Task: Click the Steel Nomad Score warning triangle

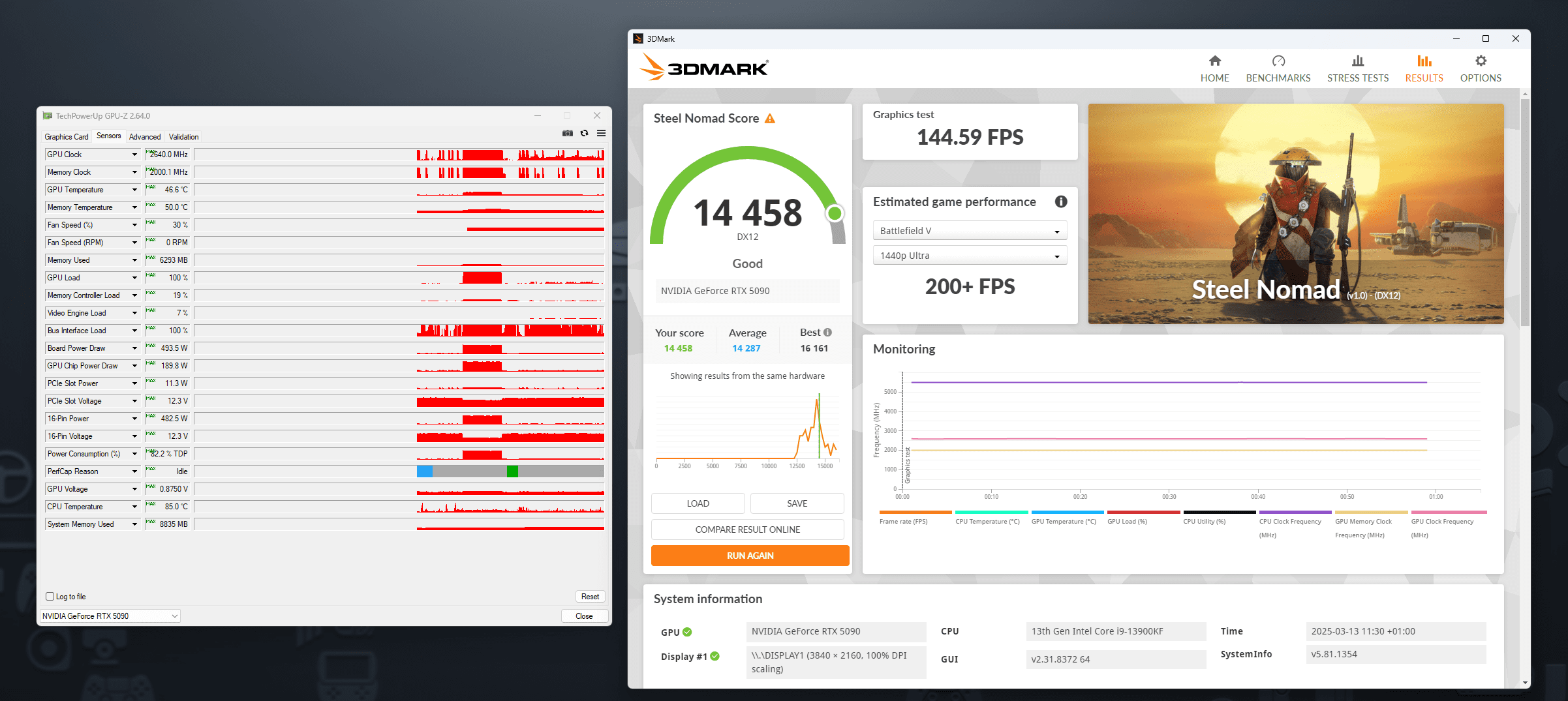Action: tap(770, 119)
